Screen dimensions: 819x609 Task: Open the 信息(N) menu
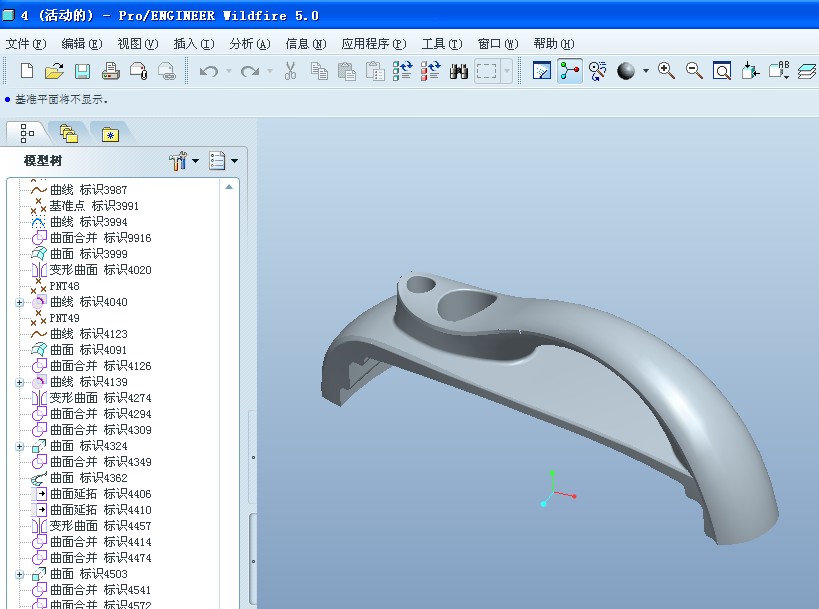306,44
